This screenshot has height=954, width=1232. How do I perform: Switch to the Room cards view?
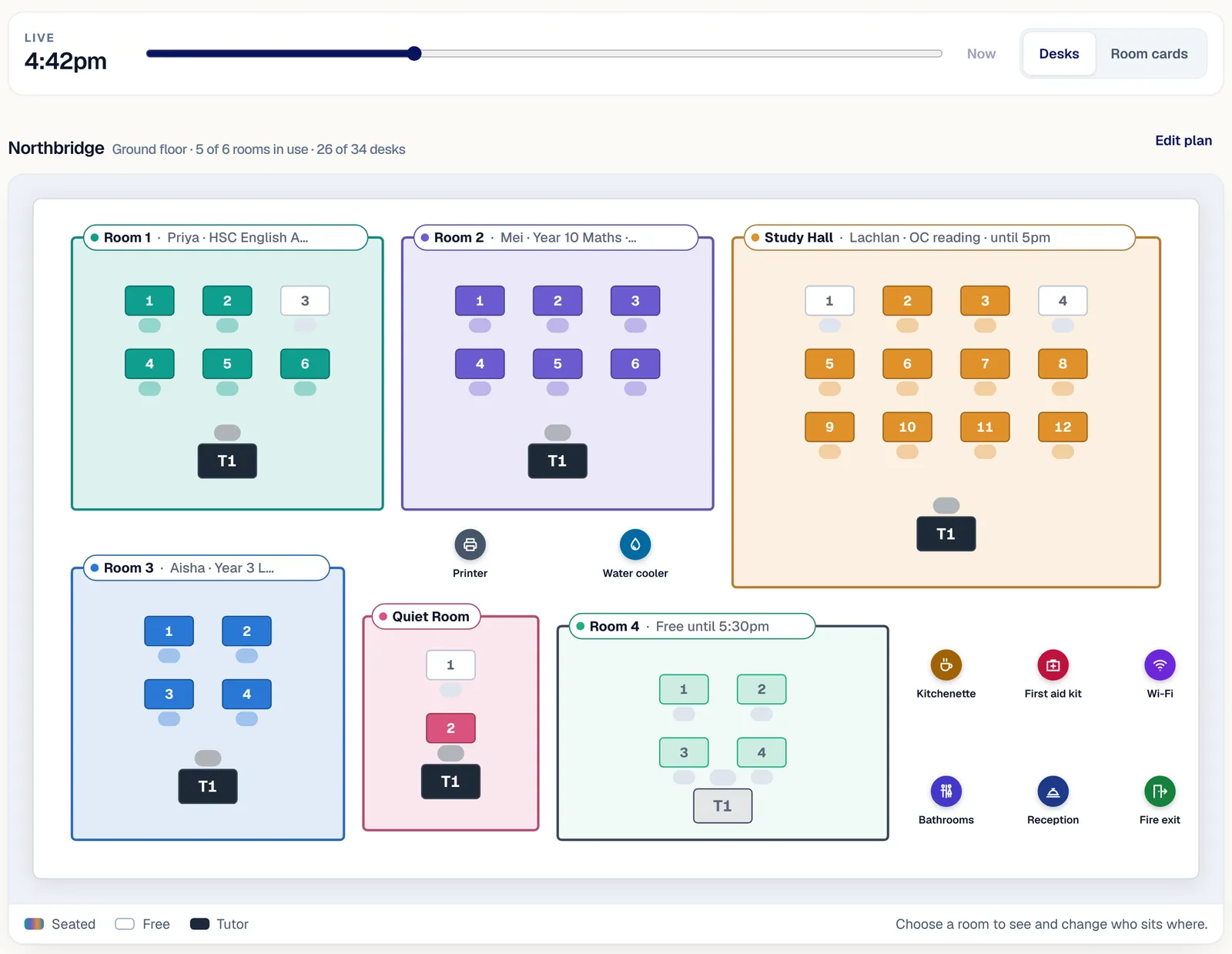click(x=1149, y=54)
